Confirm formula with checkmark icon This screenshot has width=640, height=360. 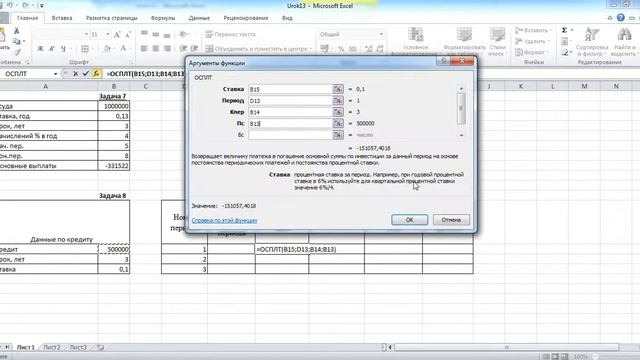(86, 74)
